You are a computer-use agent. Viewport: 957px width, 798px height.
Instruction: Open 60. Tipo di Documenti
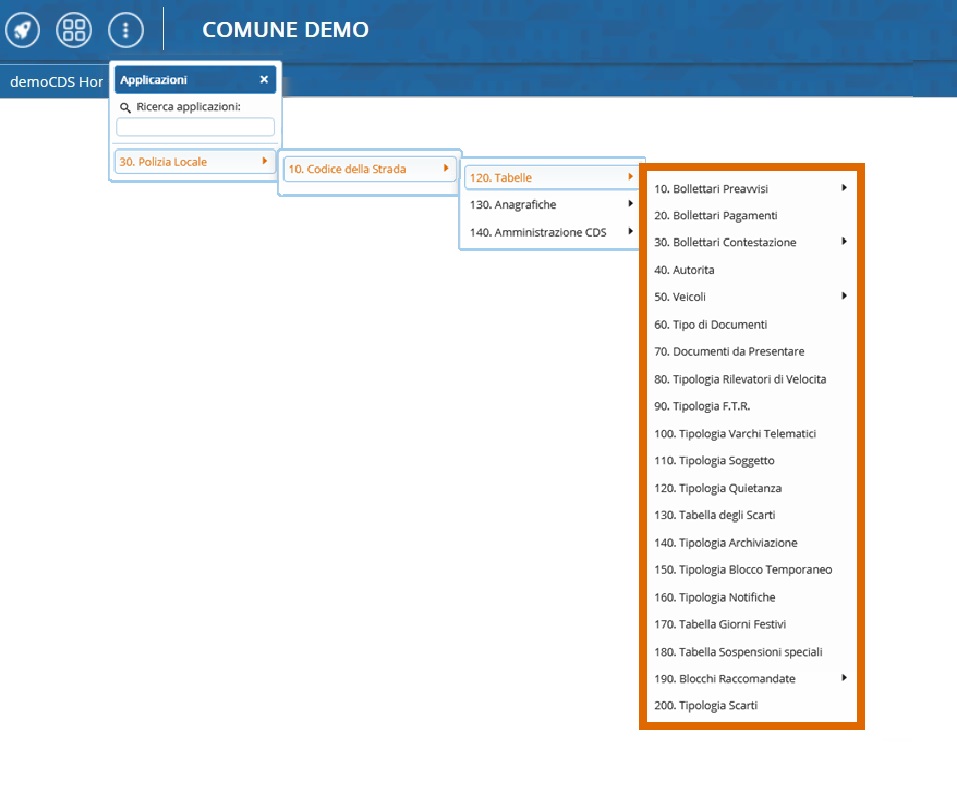[x=710, y=325]
